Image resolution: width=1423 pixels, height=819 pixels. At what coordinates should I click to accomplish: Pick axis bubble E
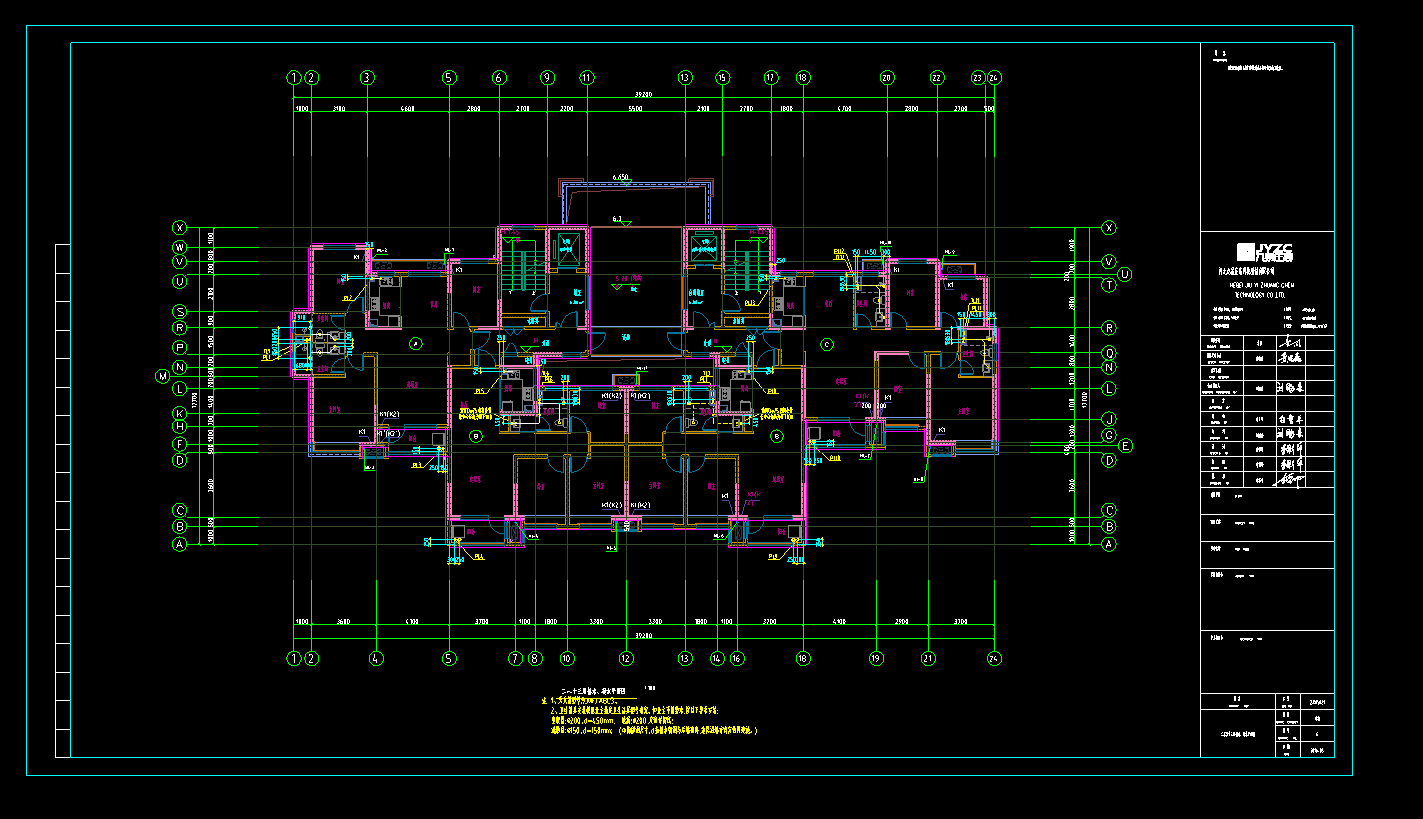click(1125, 446)
